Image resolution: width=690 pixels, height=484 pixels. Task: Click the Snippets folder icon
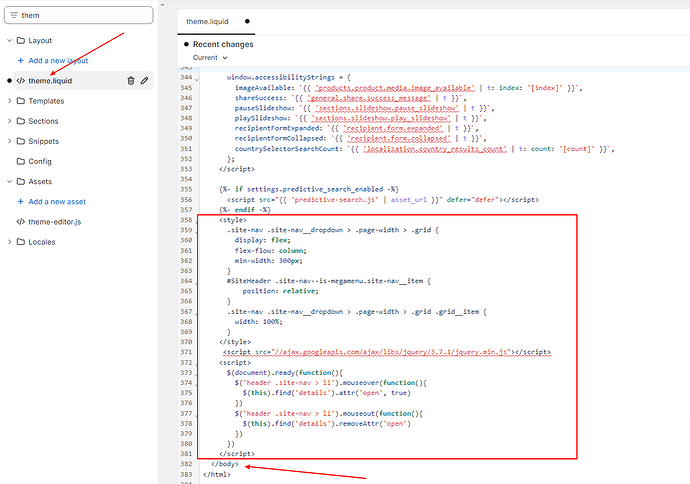click(21, 141)
